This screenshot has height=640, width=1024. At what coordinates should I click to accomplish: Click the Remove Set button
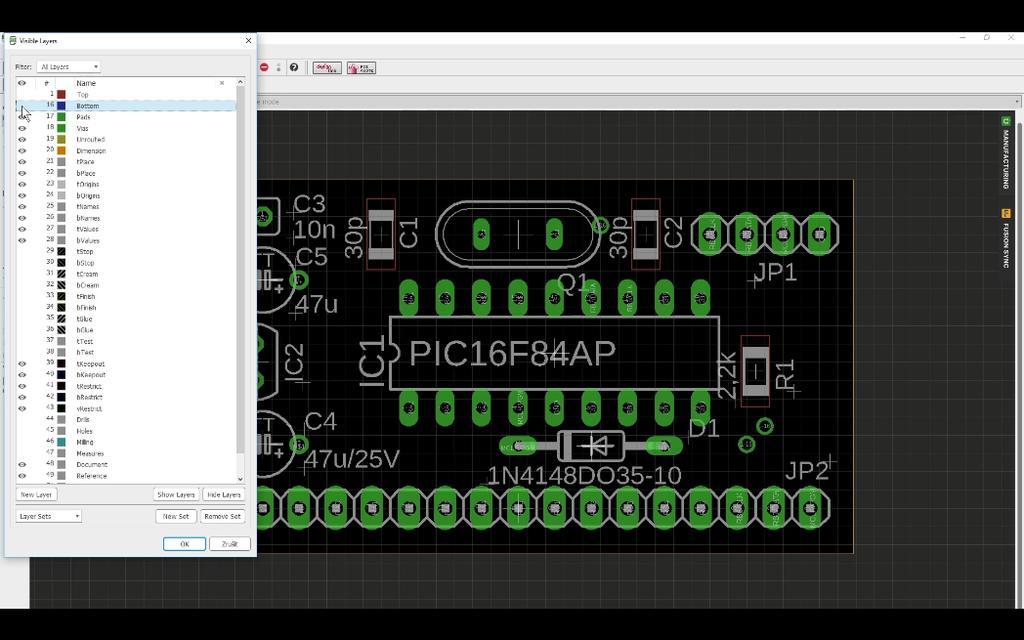click(223, 516)
